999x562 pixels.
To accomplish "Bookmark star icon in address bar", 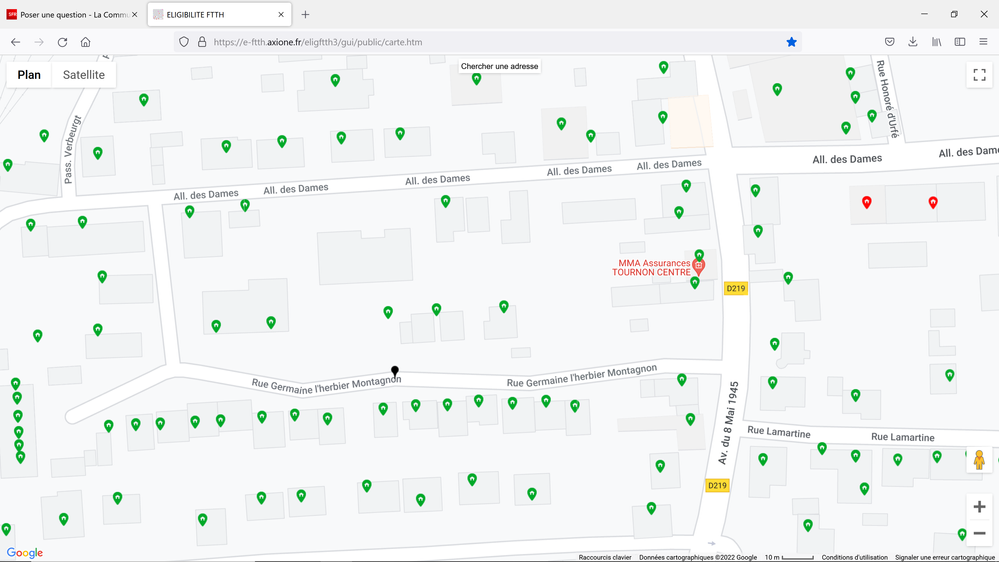I will coord(791,42).
